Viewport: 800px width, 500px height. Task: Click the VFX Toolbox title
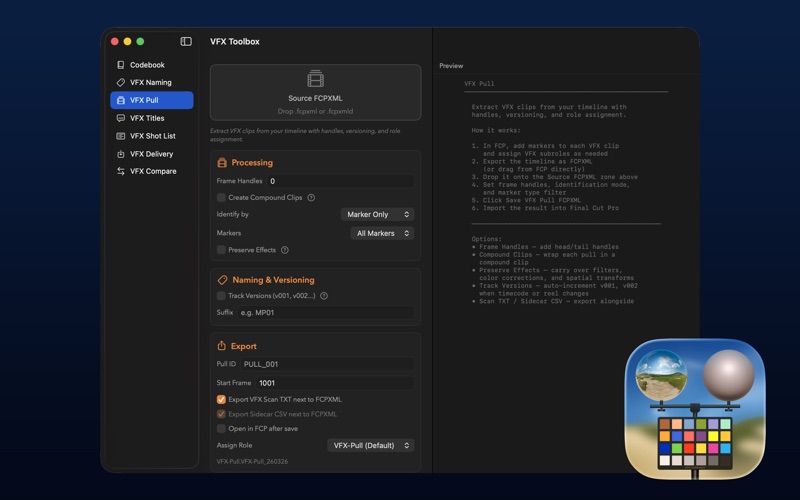pos(235,41)
